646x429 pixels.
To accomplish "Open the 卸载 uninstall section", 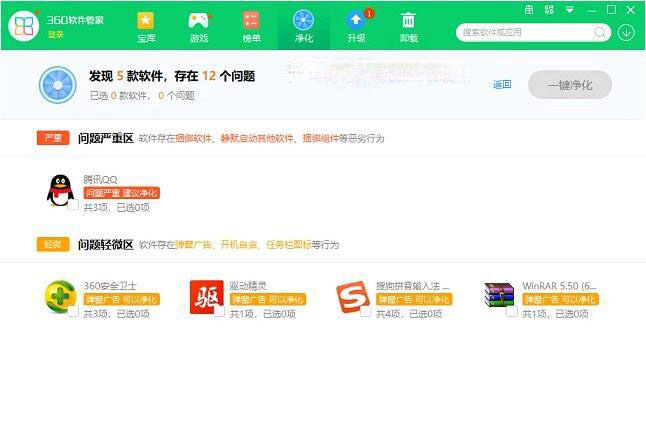I will click(408, 26).
